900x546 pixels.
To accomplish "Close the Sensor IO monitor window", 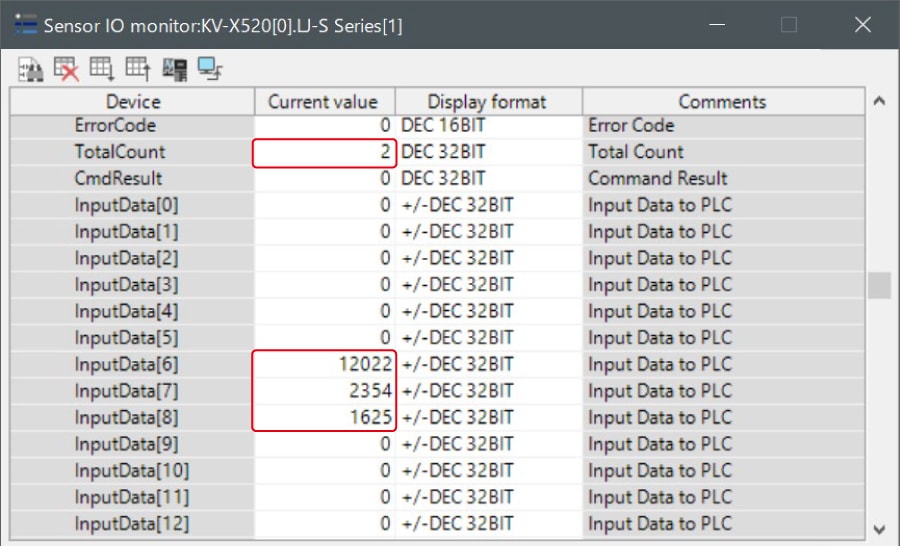I will (x=862, y=25).
